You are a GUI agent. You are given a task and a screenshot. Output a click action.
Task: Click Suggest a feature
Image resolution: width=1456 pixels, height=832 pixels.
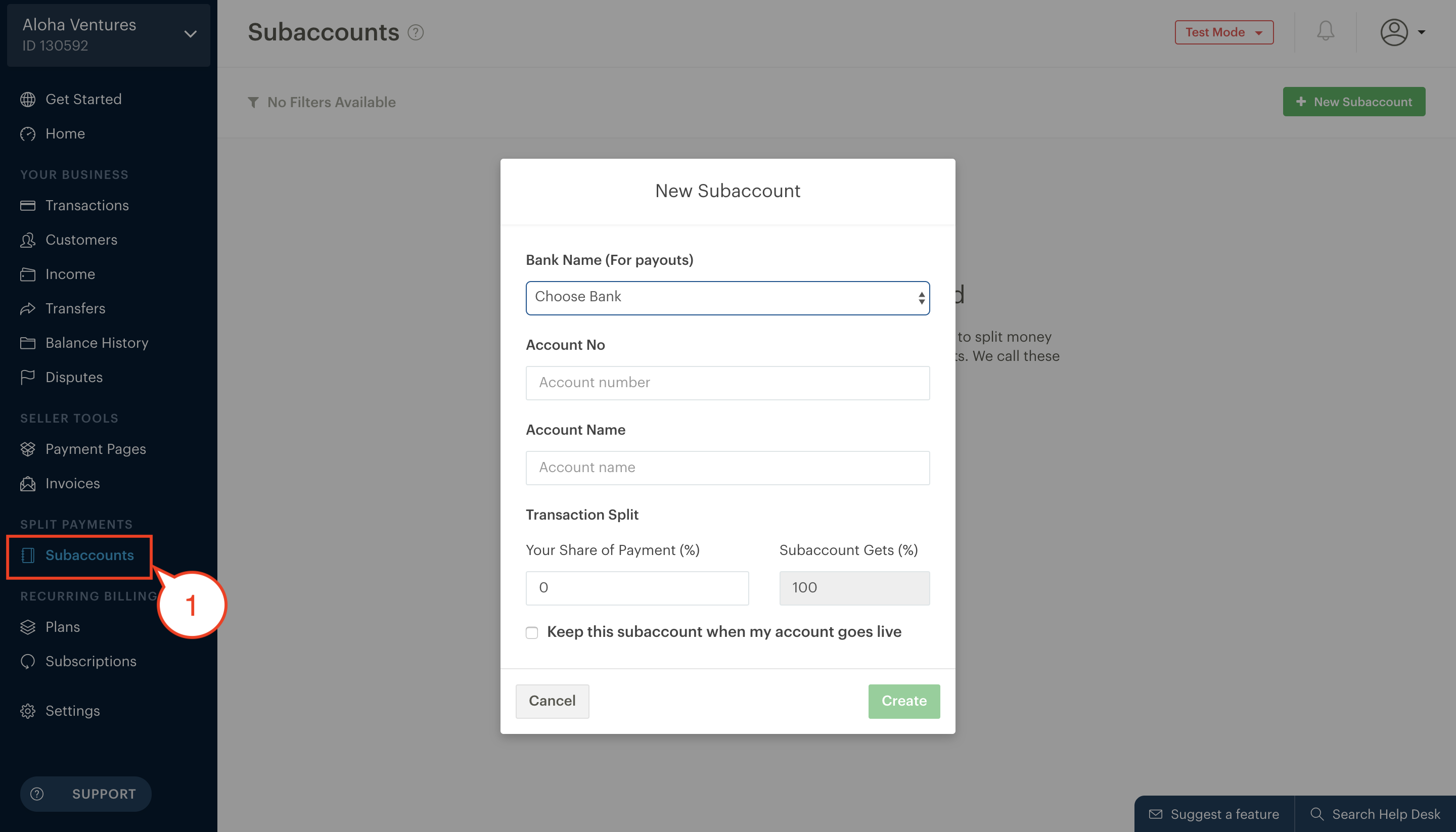(x=1214, y=814)
